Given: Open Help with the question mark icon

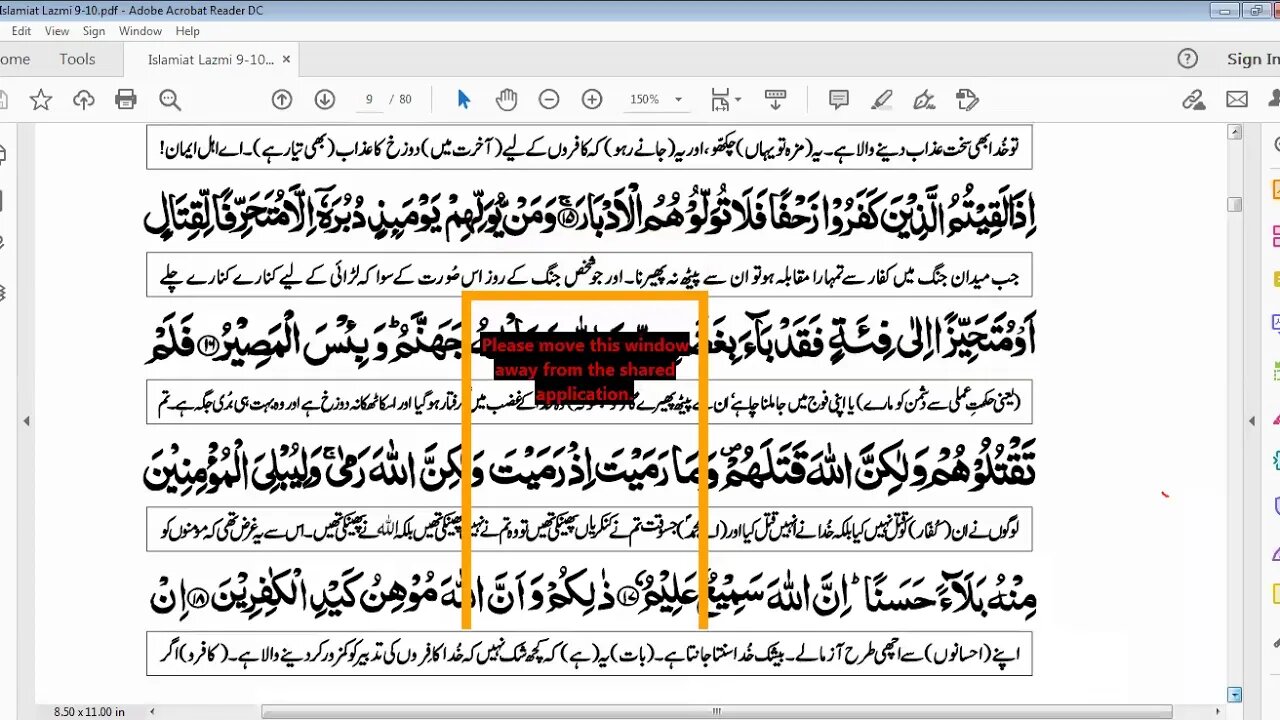Looking at the screenshot, I should [x=1187, y=59].
